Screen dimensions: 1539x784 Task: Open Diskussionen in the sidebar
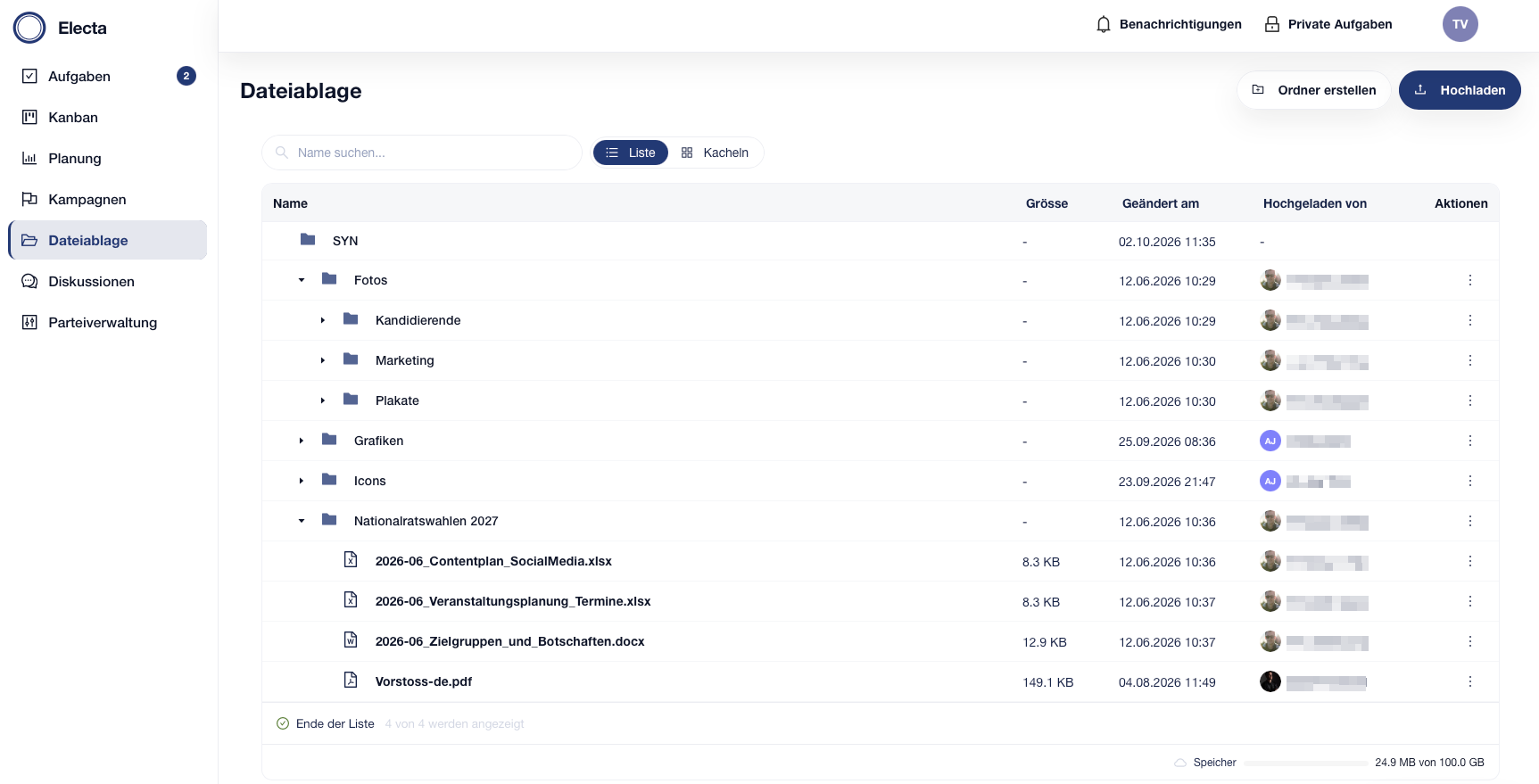pyautogui.click(x=108, y=281)
